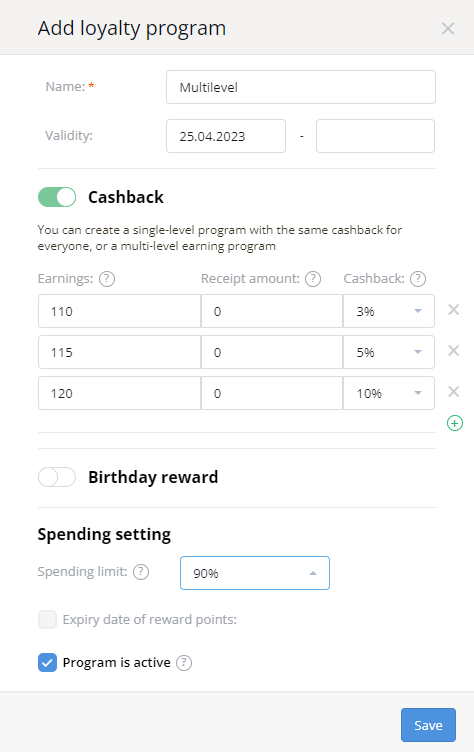Click help icon beside Program is active
Image resolution: width=474 pixels, height=752 pixels.
[184, 663]
